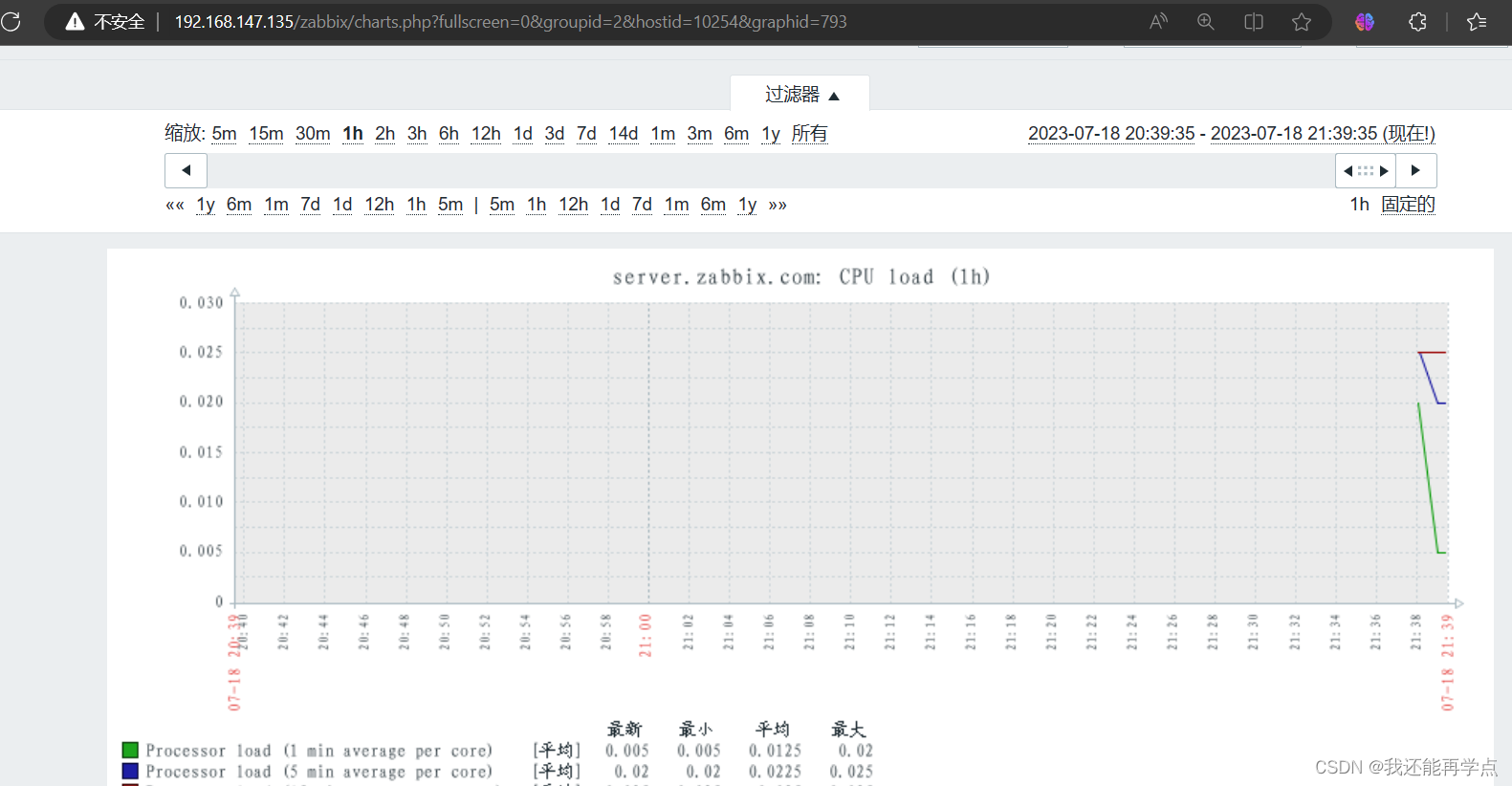Collapse the 过滤器 filter tab
Screen dimensions: 1512x786
pyautogui.click(x=800, y=94)
